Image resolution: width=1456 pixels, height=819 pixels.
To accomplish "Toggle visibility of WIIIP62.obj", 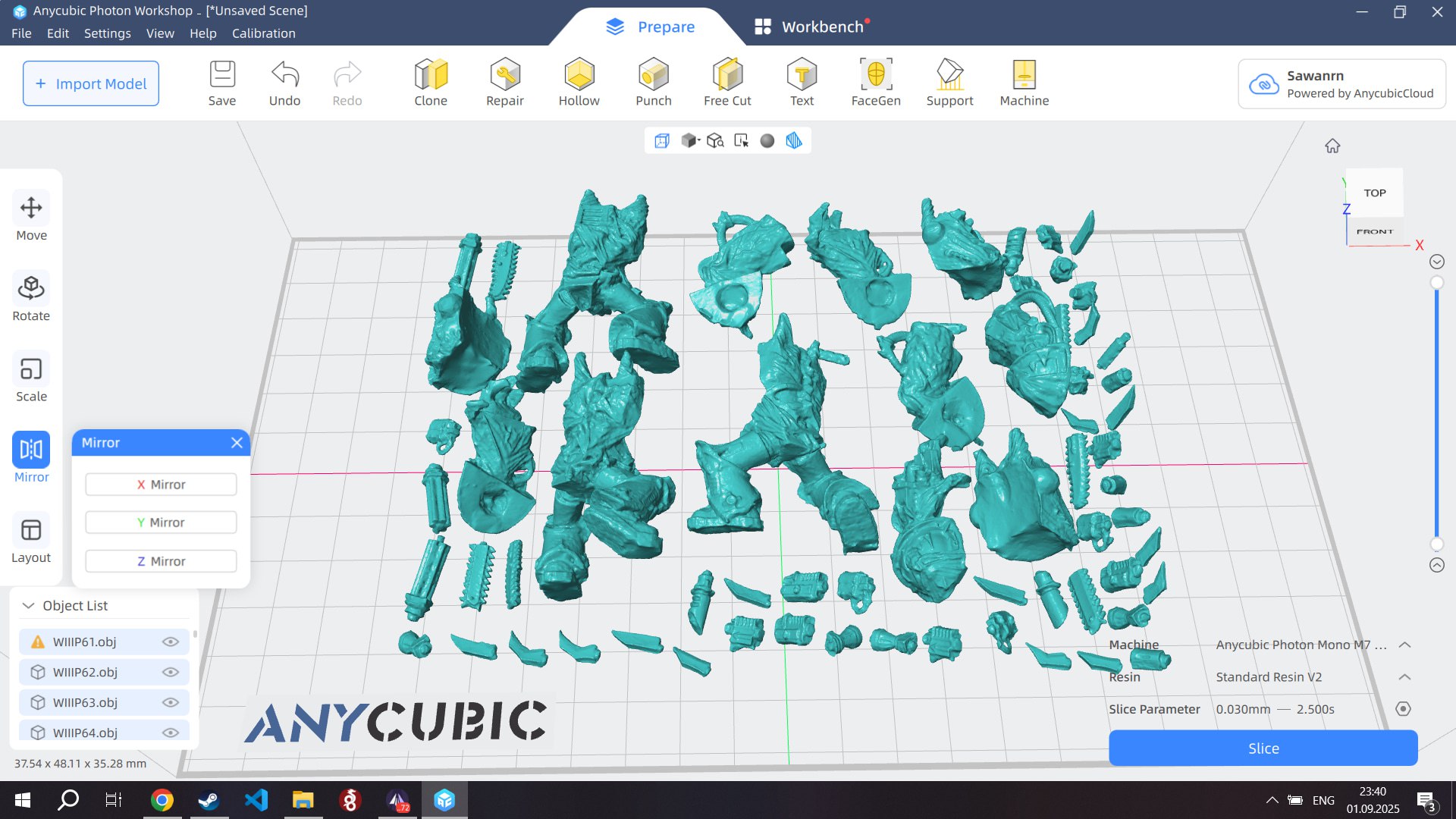I will [x=171, y=673].
